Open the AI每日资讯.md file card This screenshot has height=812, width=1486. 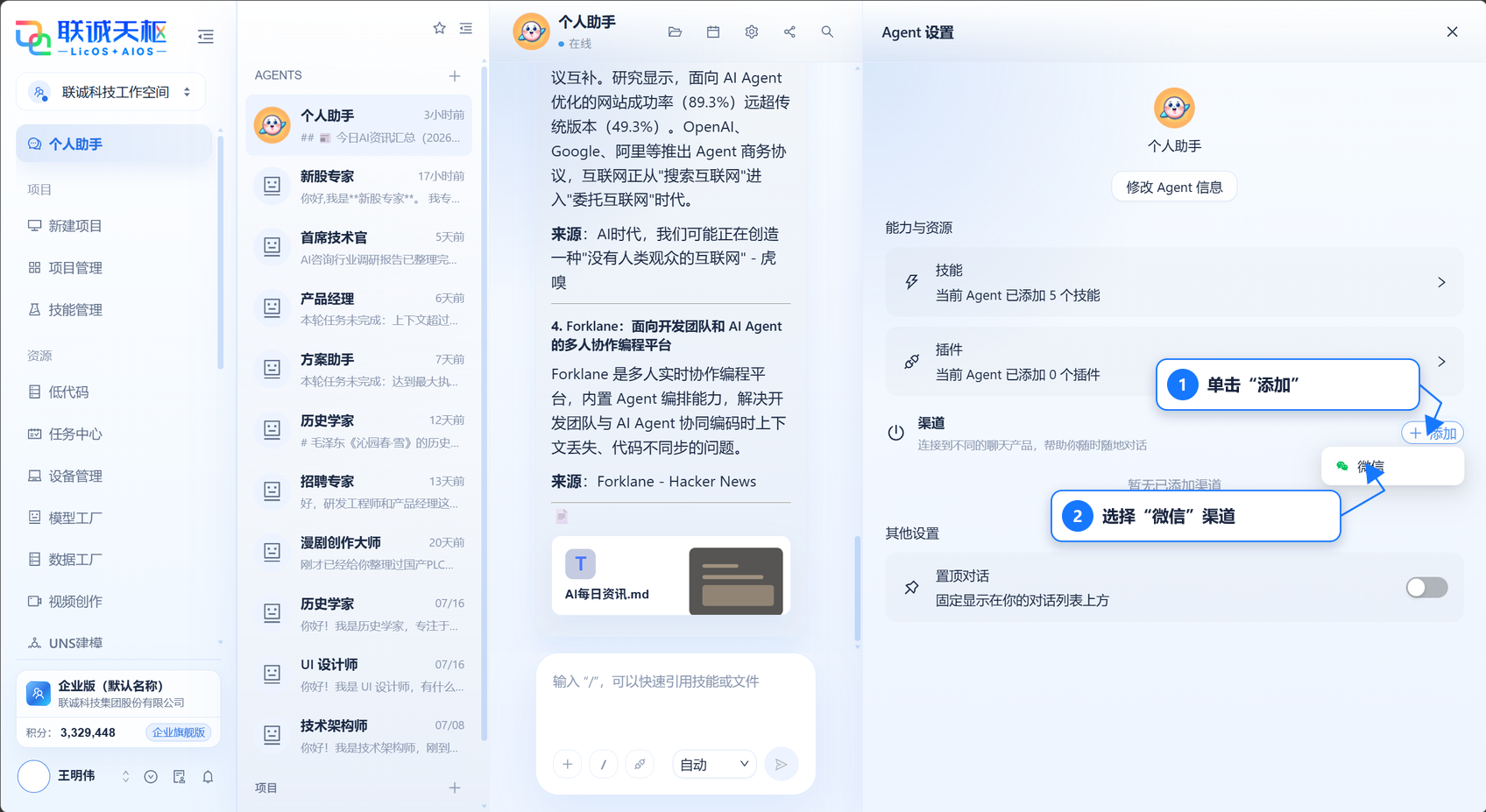671,575
